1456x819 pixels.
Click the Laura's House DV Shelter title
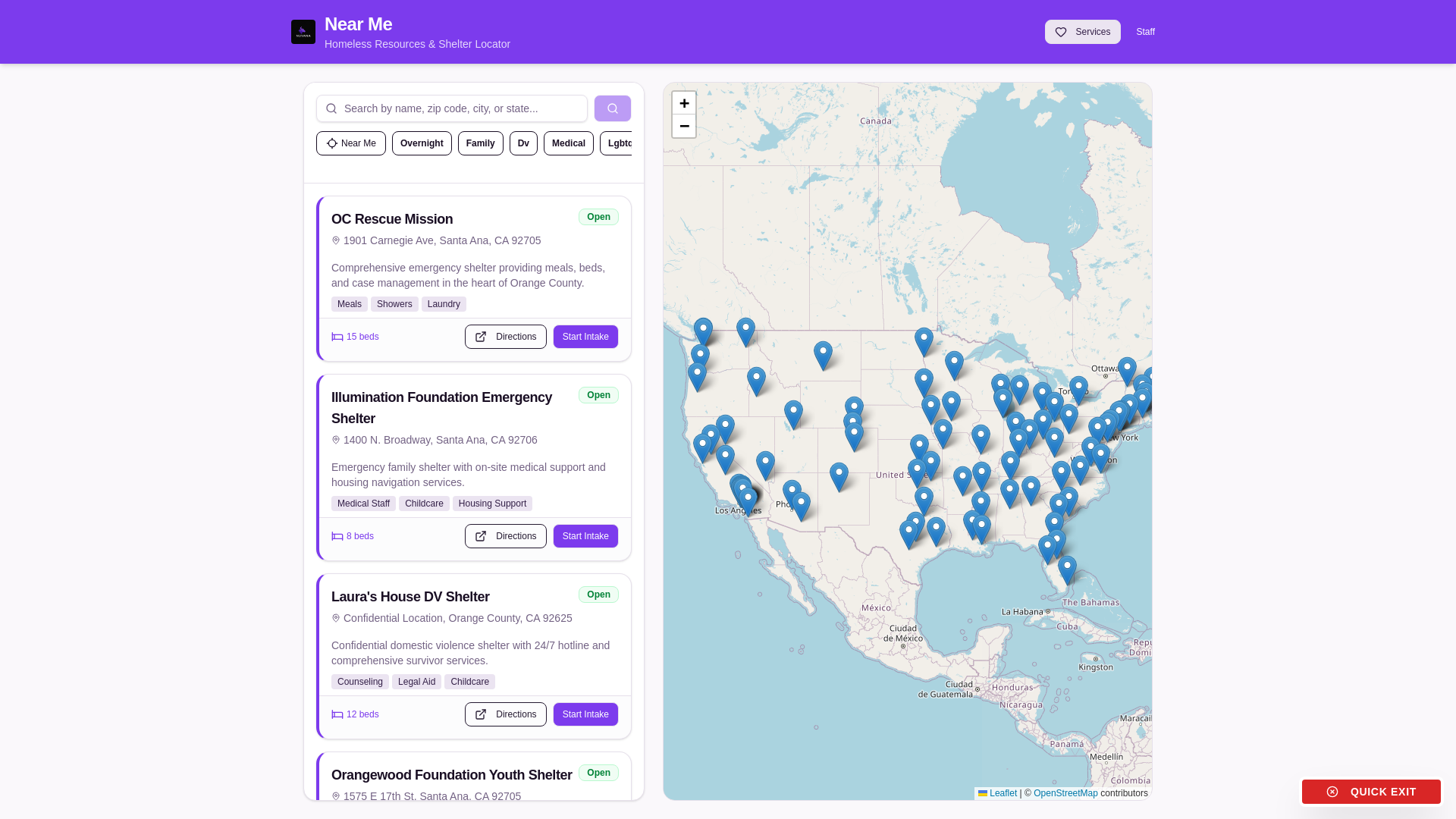[410, 597]
